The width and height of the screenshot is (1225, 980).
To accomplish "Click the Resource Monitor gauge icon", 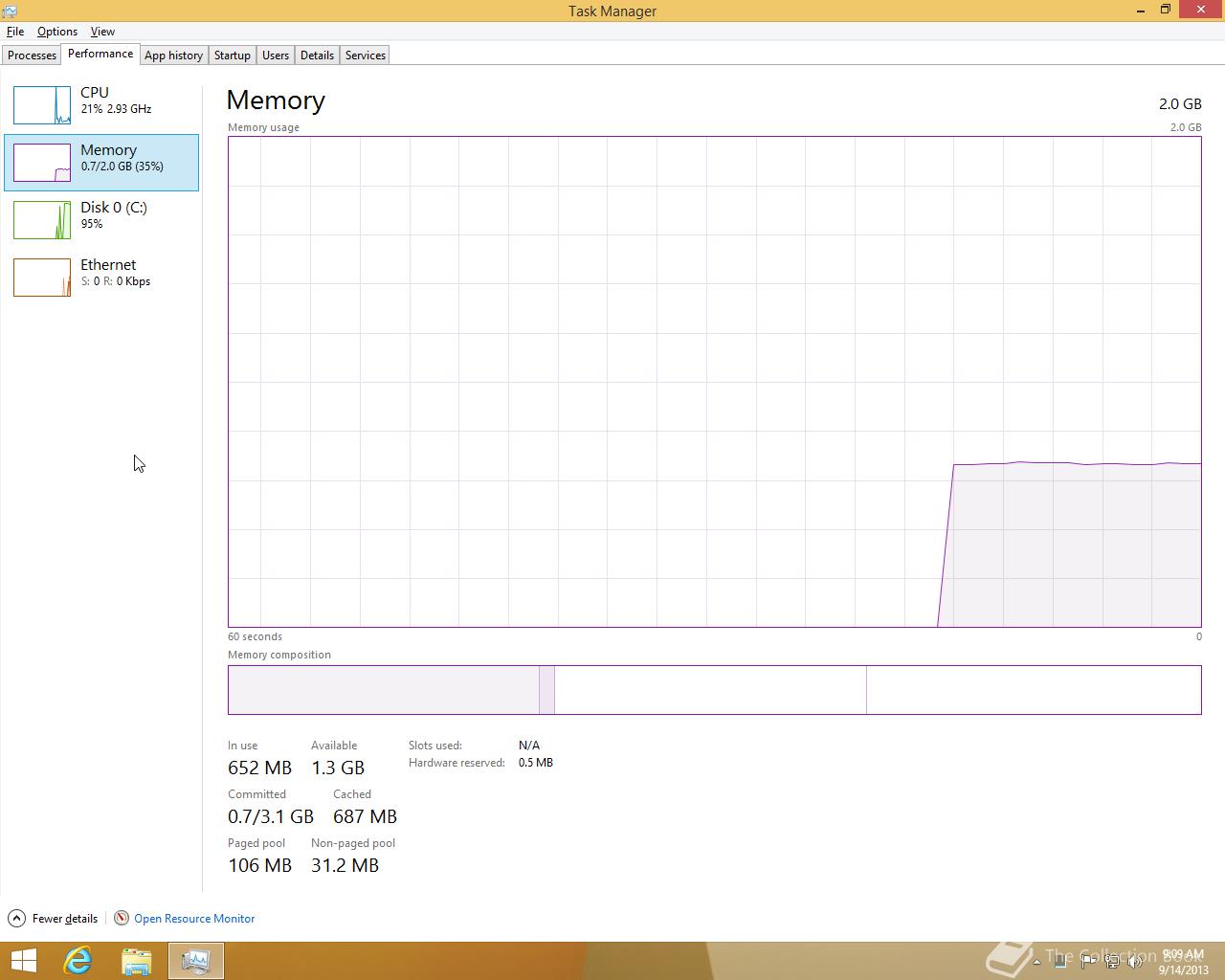I will [122, 918].
